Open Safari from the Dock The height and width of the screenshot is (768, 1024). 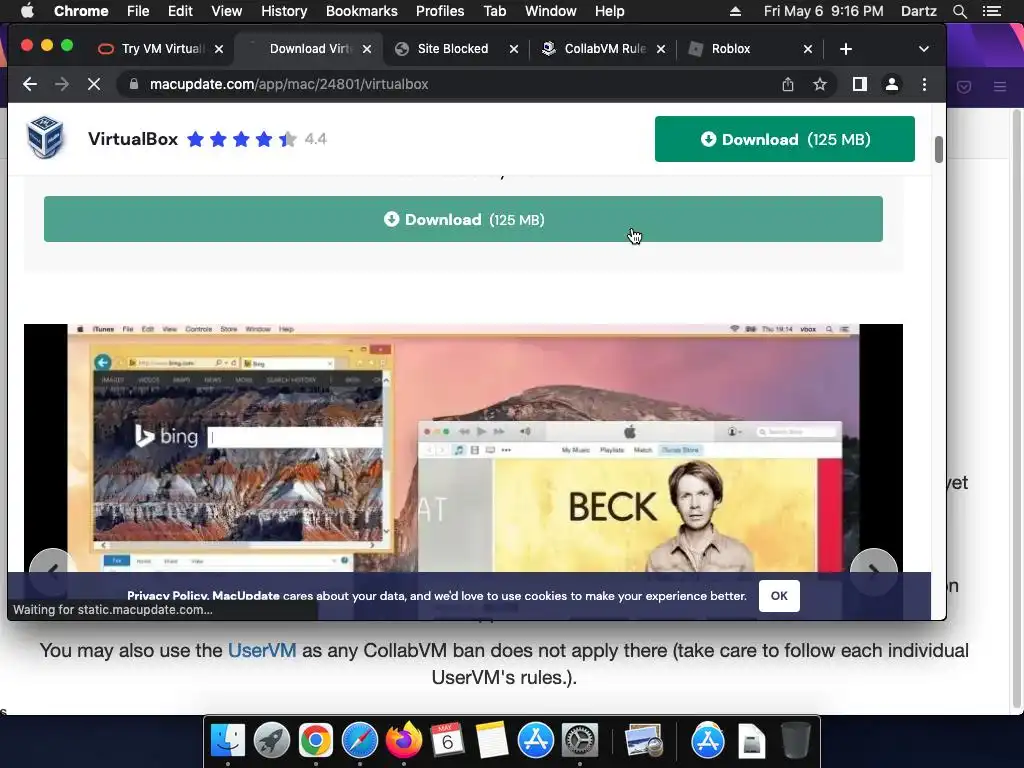click(360, 741)
